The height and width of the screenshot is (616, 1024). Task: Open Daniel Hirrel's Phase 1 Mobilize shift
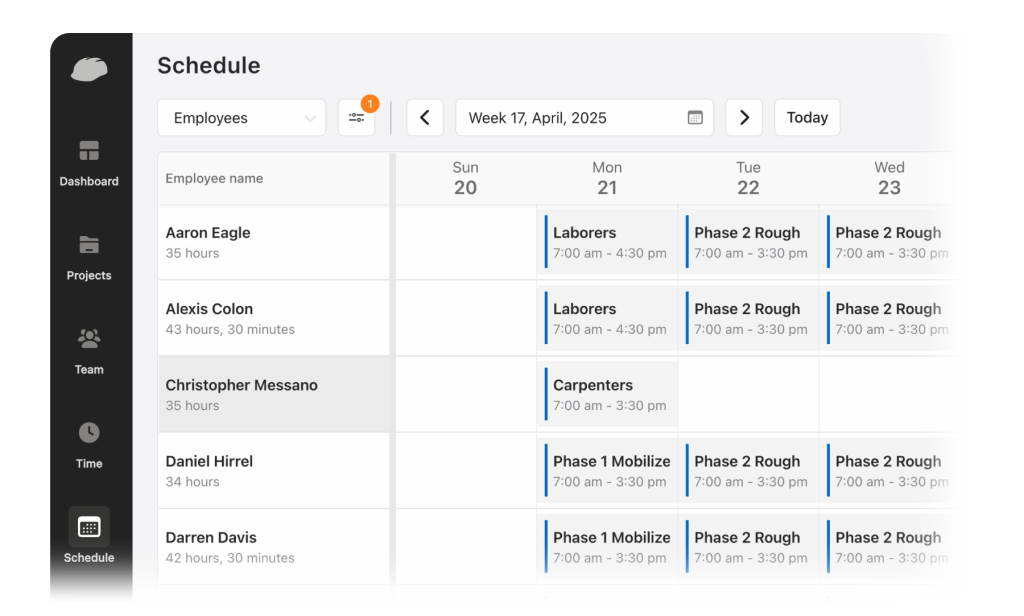609,471
